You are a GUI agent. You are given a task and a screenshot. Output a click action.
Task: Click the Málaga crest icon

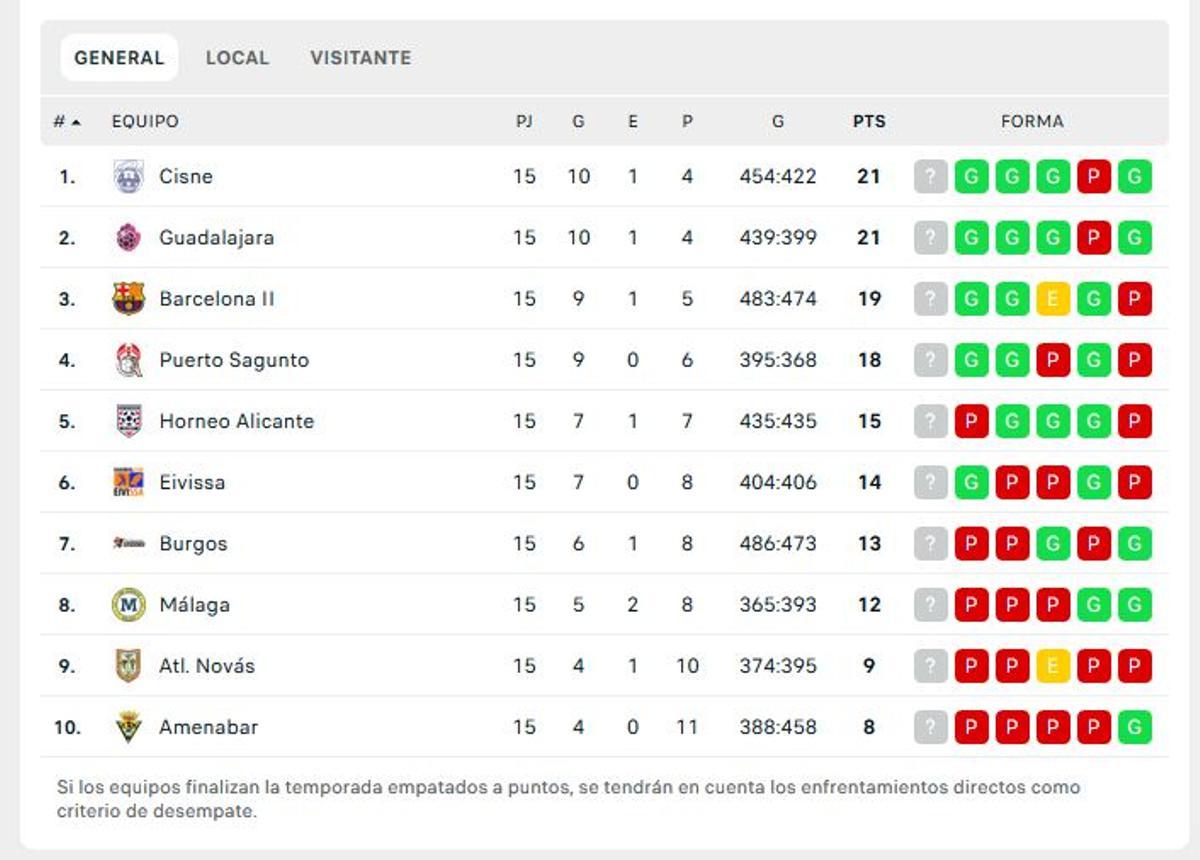[129, 604]
